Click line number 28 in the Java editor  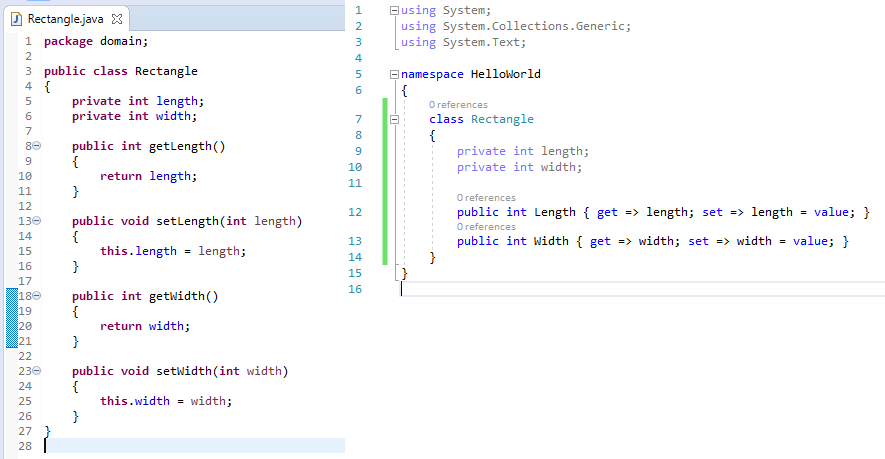(25, 446)
